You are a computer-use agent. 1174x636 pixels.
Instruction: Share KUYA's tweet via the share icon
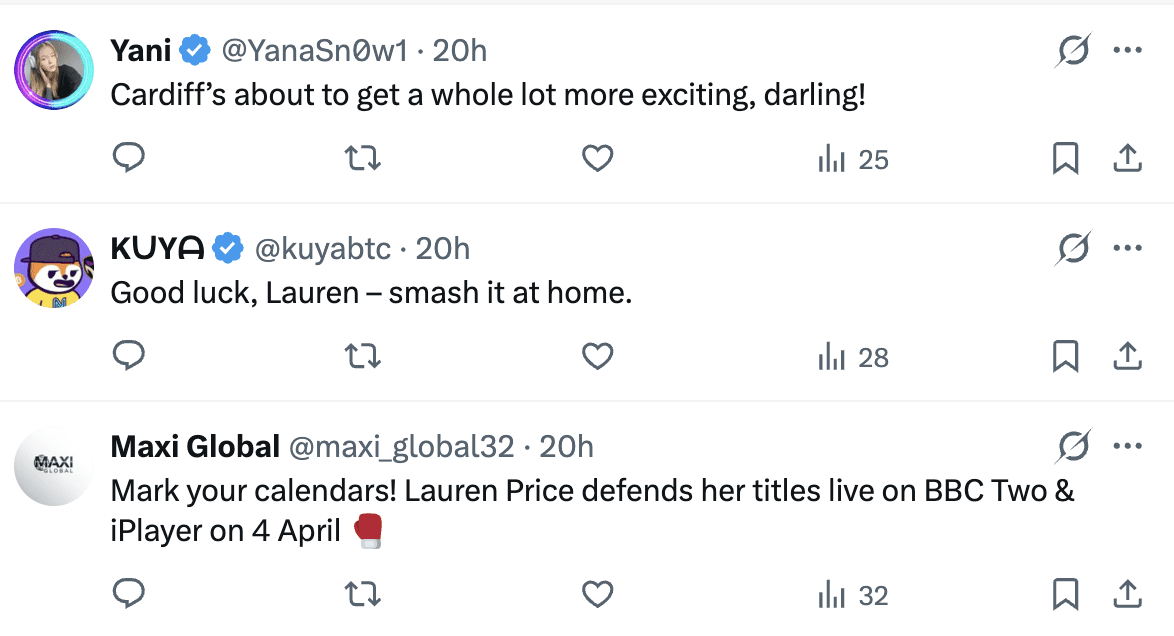pos(1127,356)
